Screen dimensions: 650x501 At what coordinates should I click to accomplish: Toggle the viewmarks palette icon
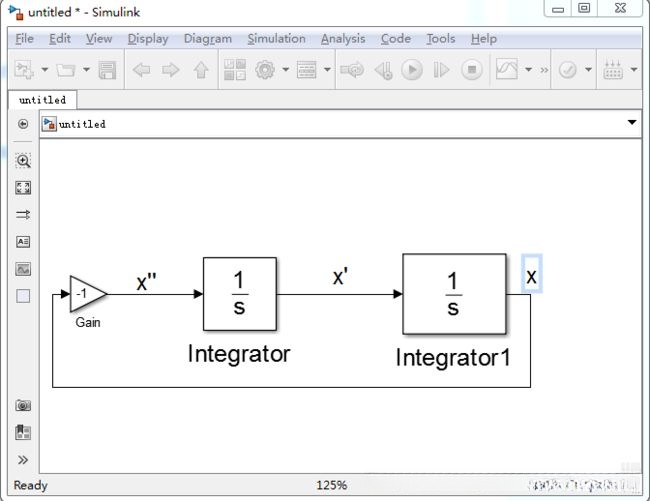[23, 432]
